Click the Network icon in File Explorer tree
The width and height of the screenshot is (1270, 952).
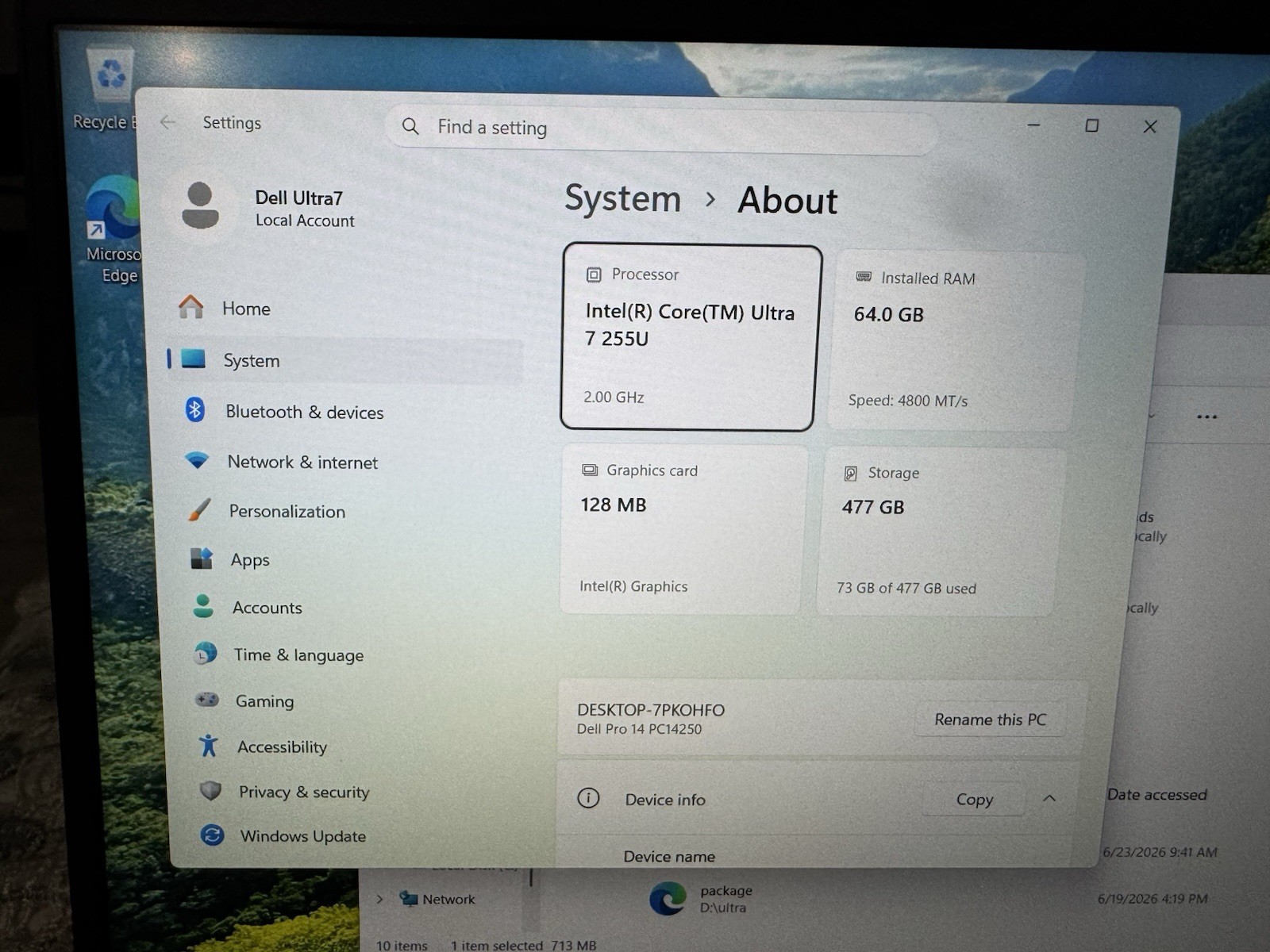[x=409, y=899]
